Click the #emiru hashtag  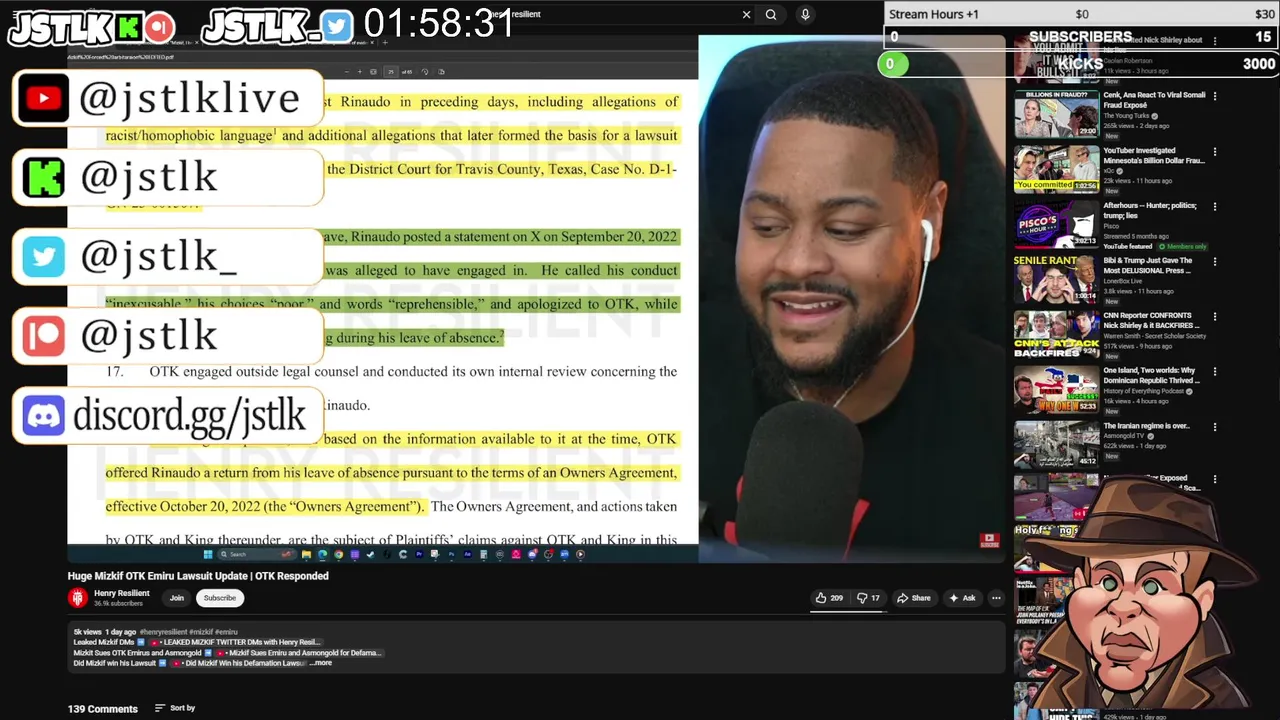pos(227,632)
